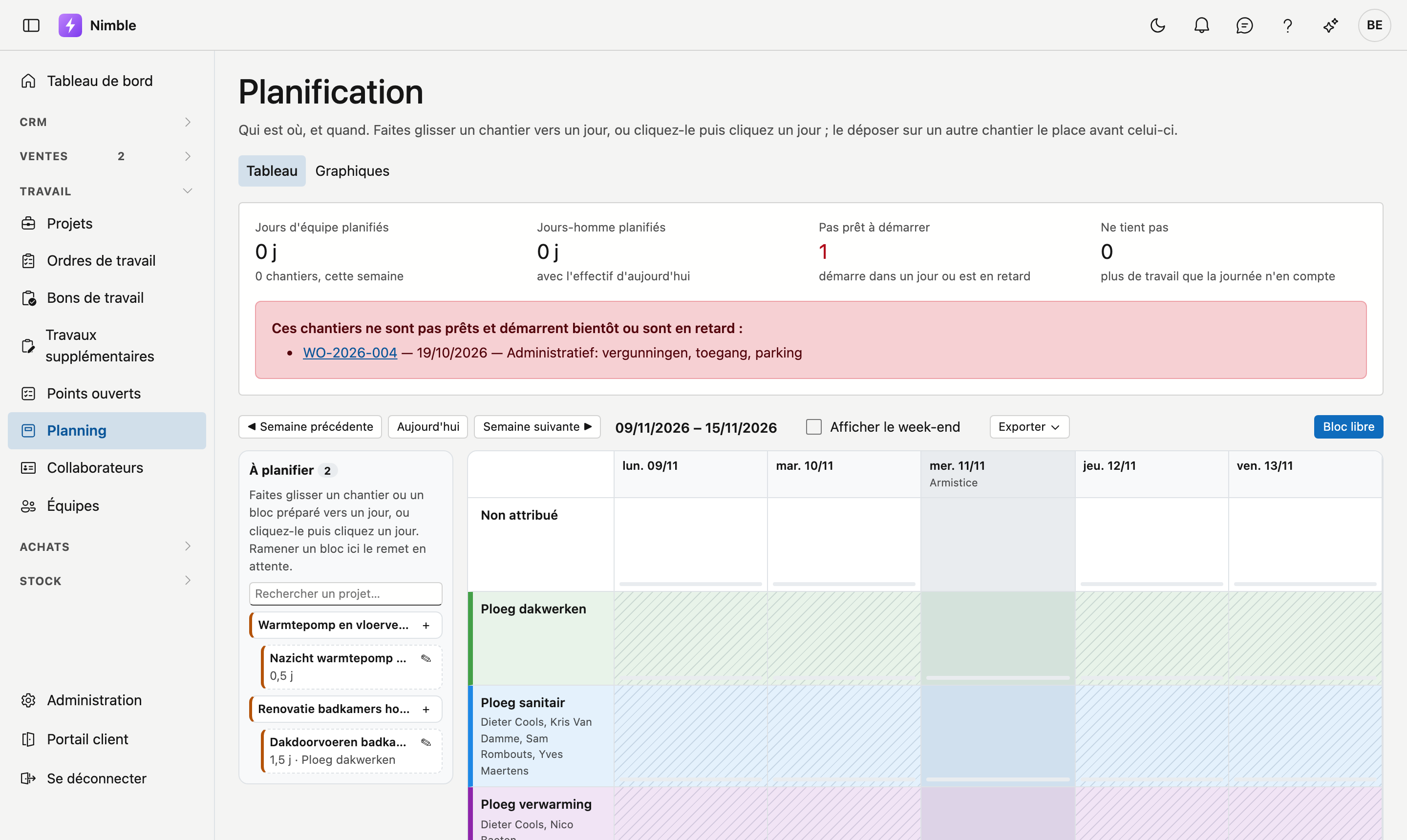
Task: Go to Tableau de bord
Action: pos(107,81)
